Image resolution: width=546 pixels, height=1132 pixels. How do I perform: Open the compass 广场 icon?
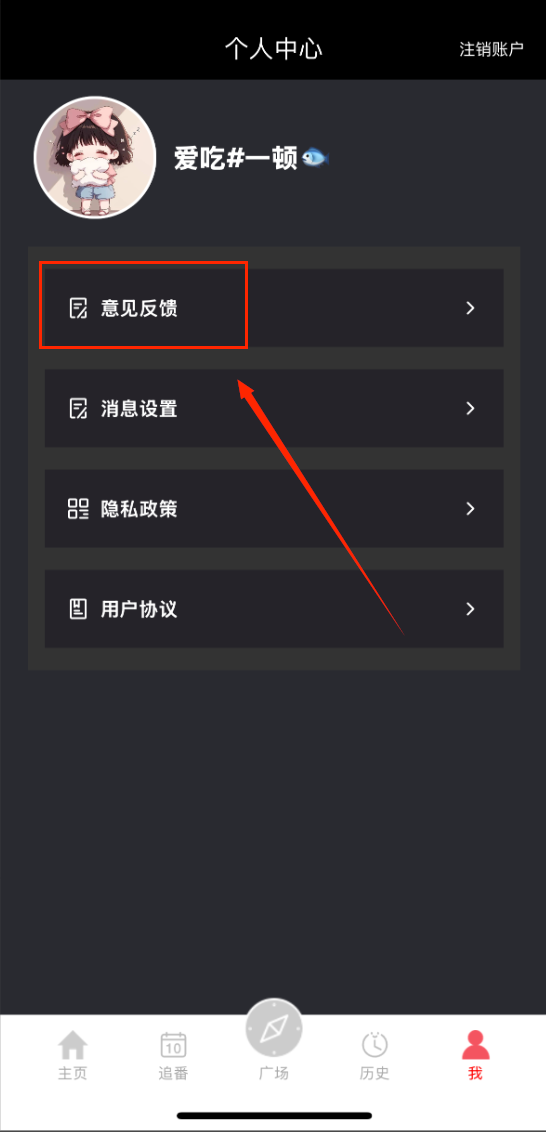click(274, 1027)
